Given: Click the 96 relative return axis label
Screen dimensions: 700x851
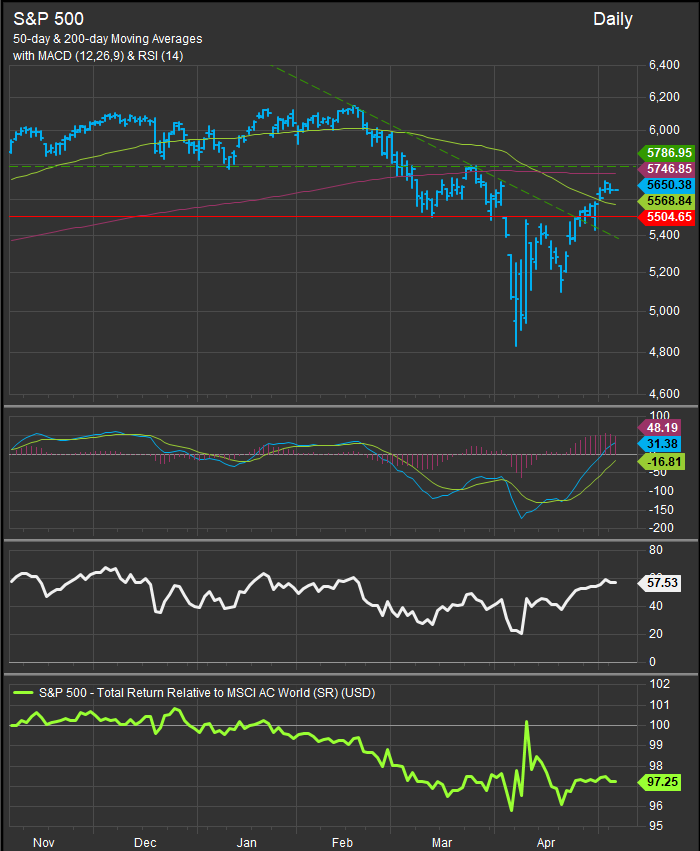Looking at the screenshot, I should click(x=656, y=805).
